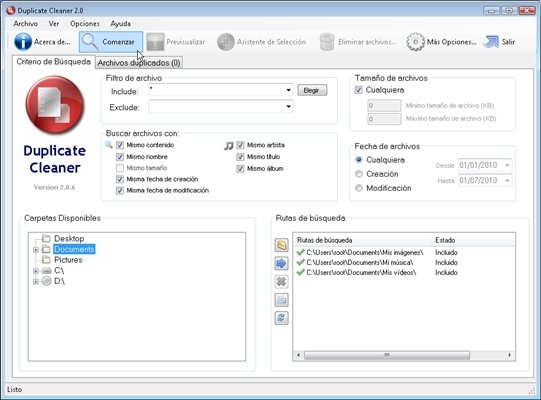Click the Duplicate Cleaner red logo
This screenshot has width=541, height=400.
click(x=55, y=105)
